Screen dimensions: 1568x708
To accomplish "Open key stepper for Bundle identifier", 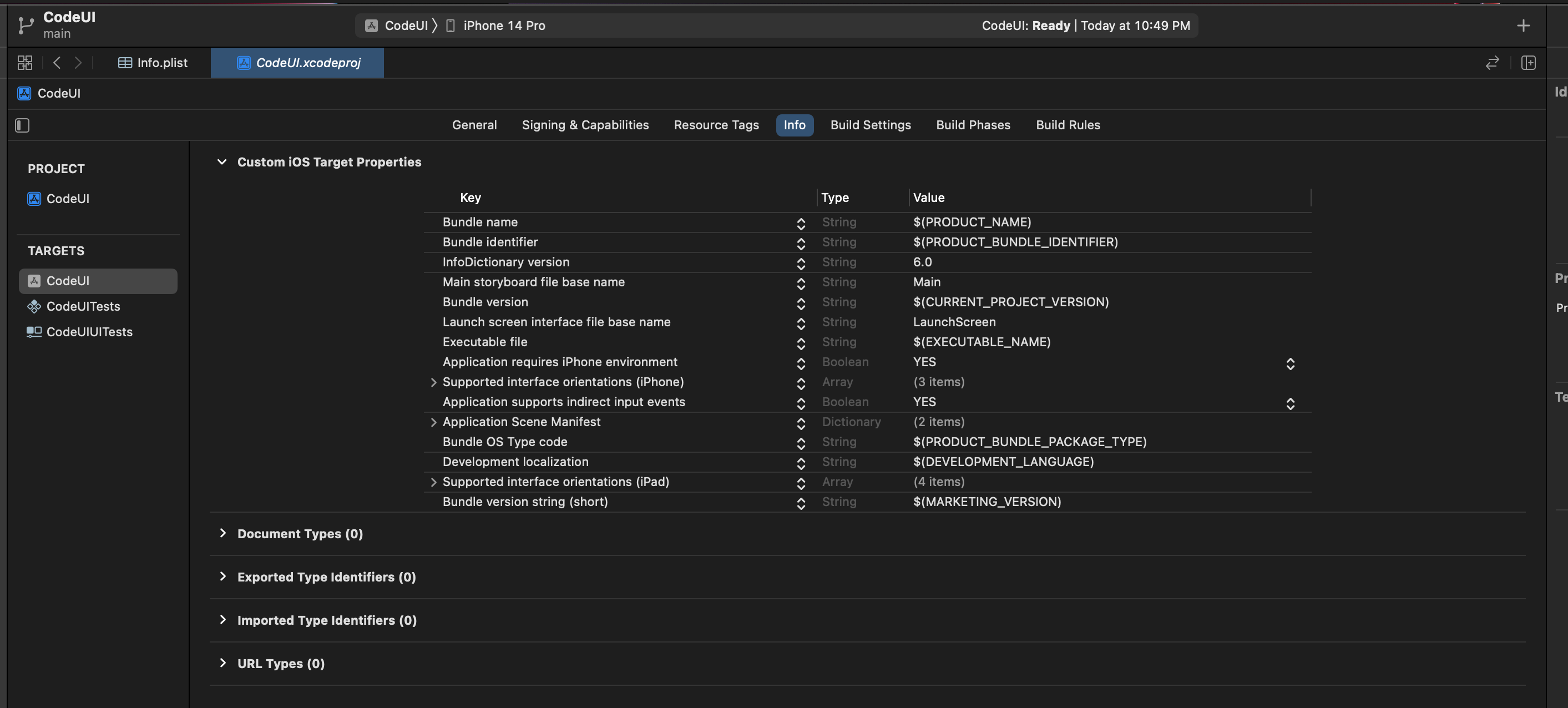I will point(801,244).
